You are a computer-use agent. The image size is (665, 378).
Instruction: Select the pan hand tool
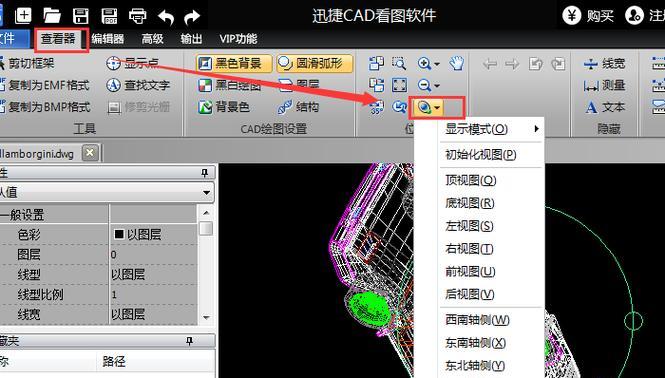(x=456, y=64)
